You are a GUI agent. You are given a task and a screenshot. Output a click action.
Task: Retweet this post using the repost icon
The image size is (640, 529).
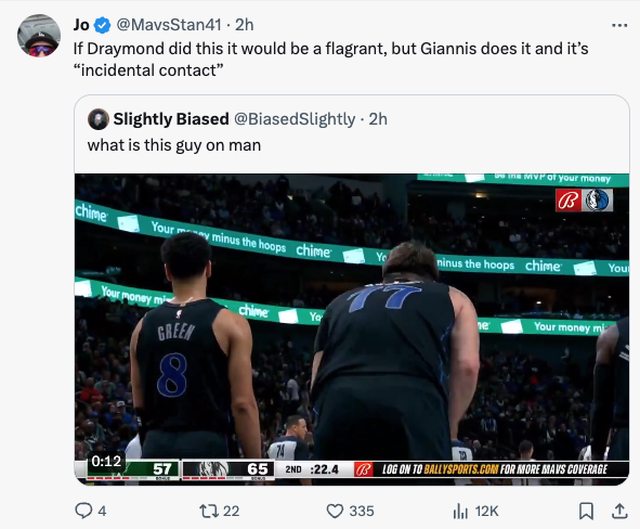(x=208, y=511)
